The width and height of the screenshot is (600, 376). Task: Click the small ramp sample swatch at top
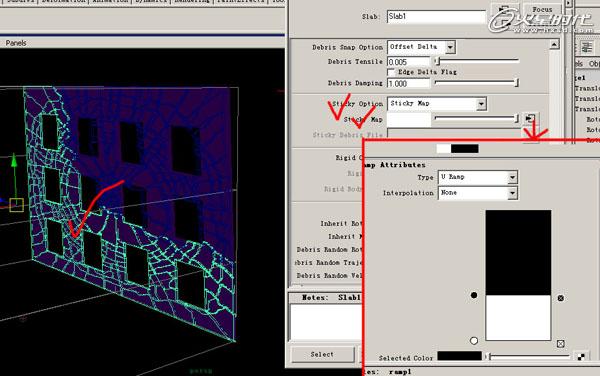[x=457, y=148]
